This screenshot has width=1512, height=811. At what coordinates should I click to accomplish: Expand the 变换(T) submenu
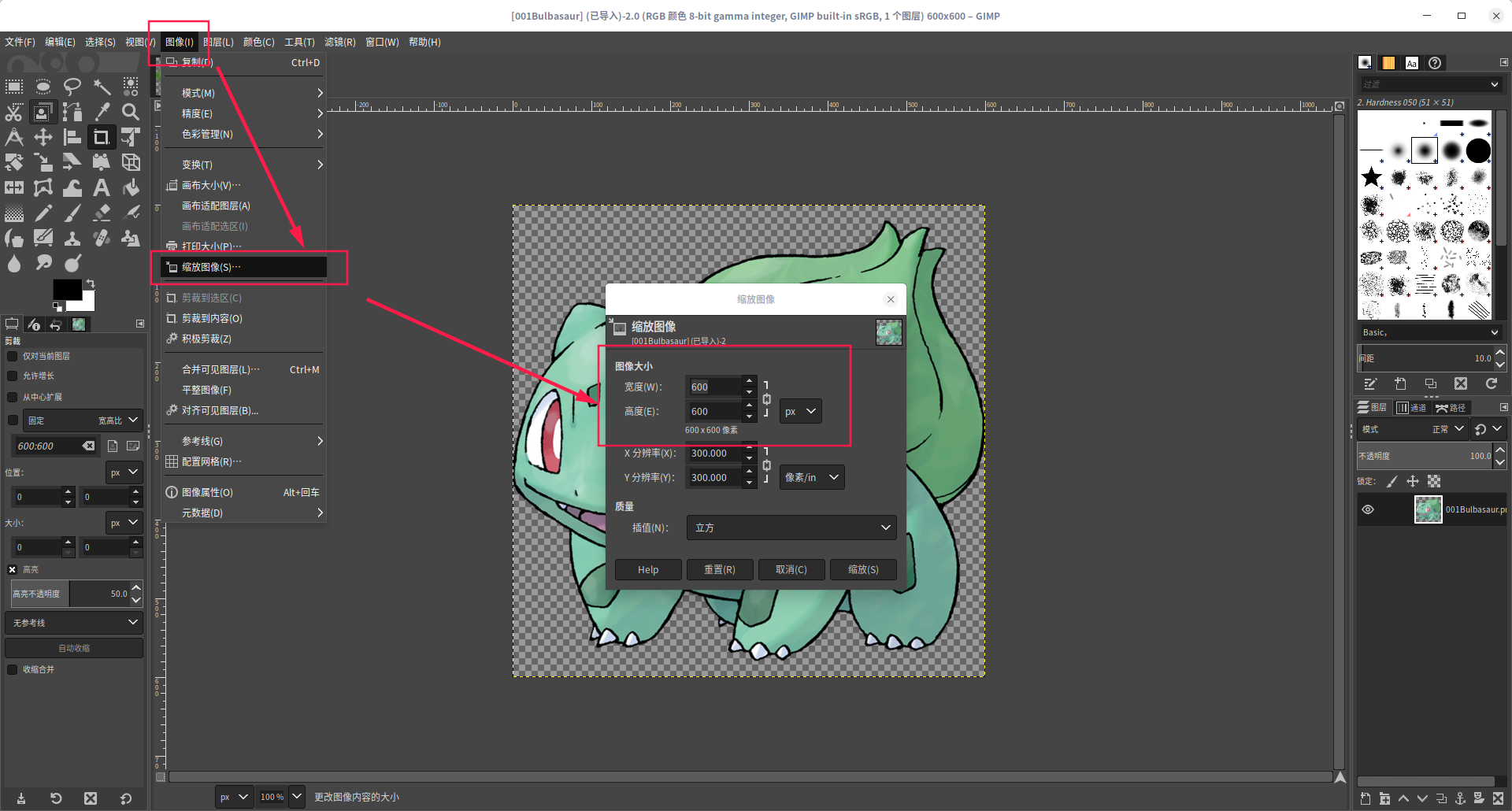[x=244, y=165]
